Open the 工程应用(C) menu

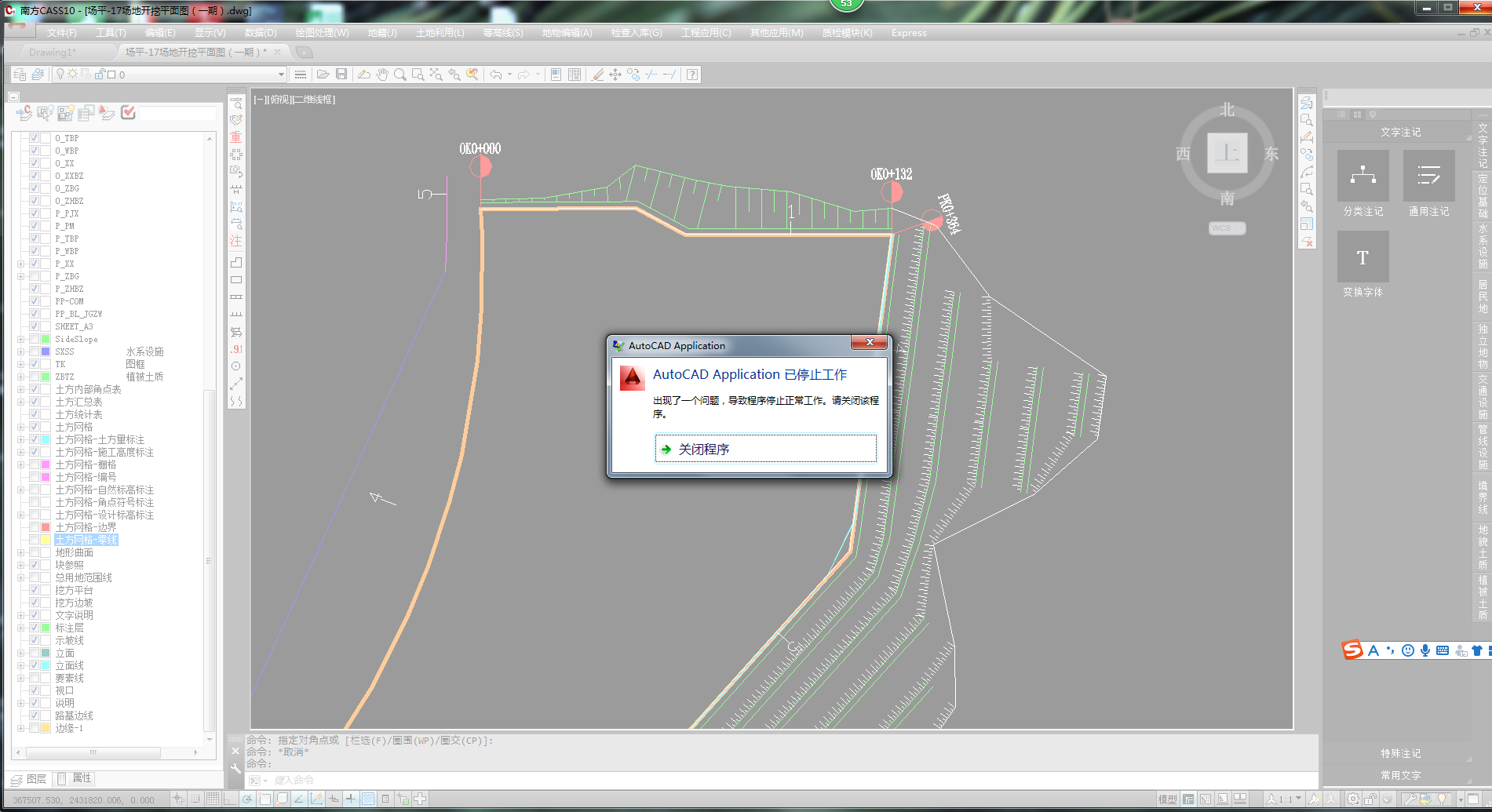(706, 33)
